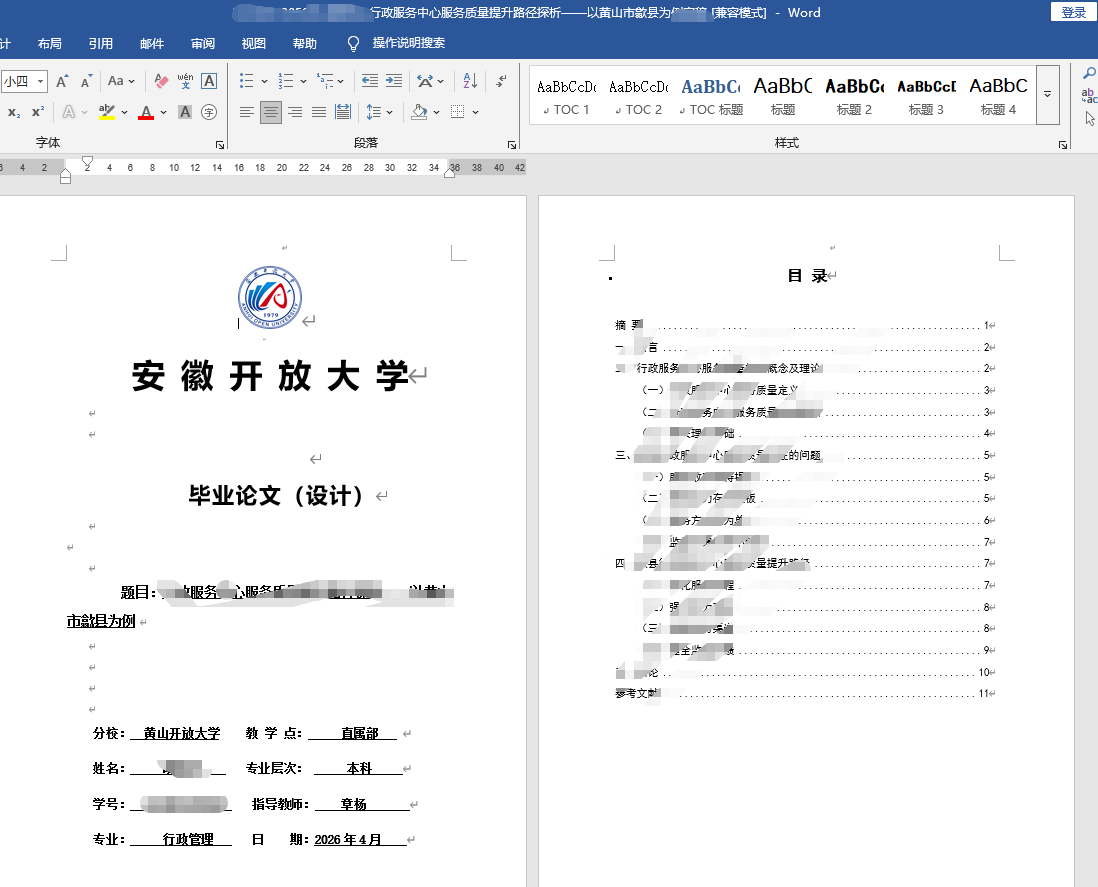
Task: Toggle subscript formatting
Action: coord(14,112)
